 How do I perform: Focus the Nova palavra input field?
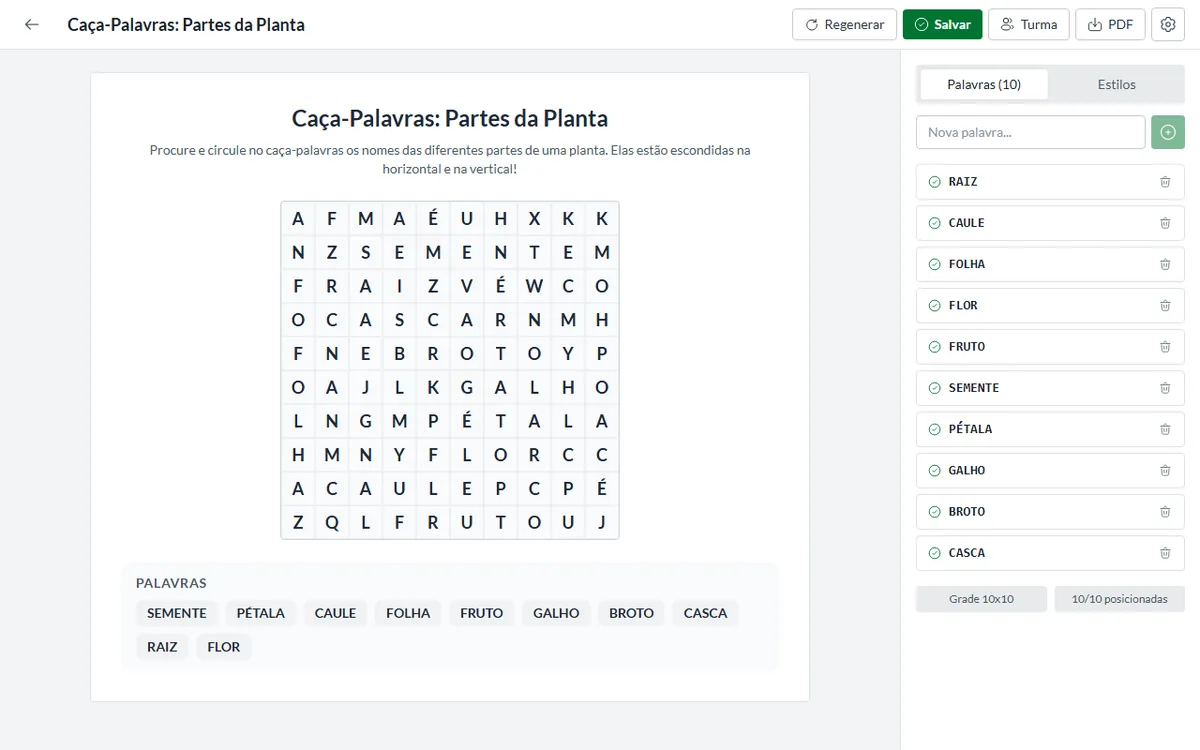(1031, 132)
